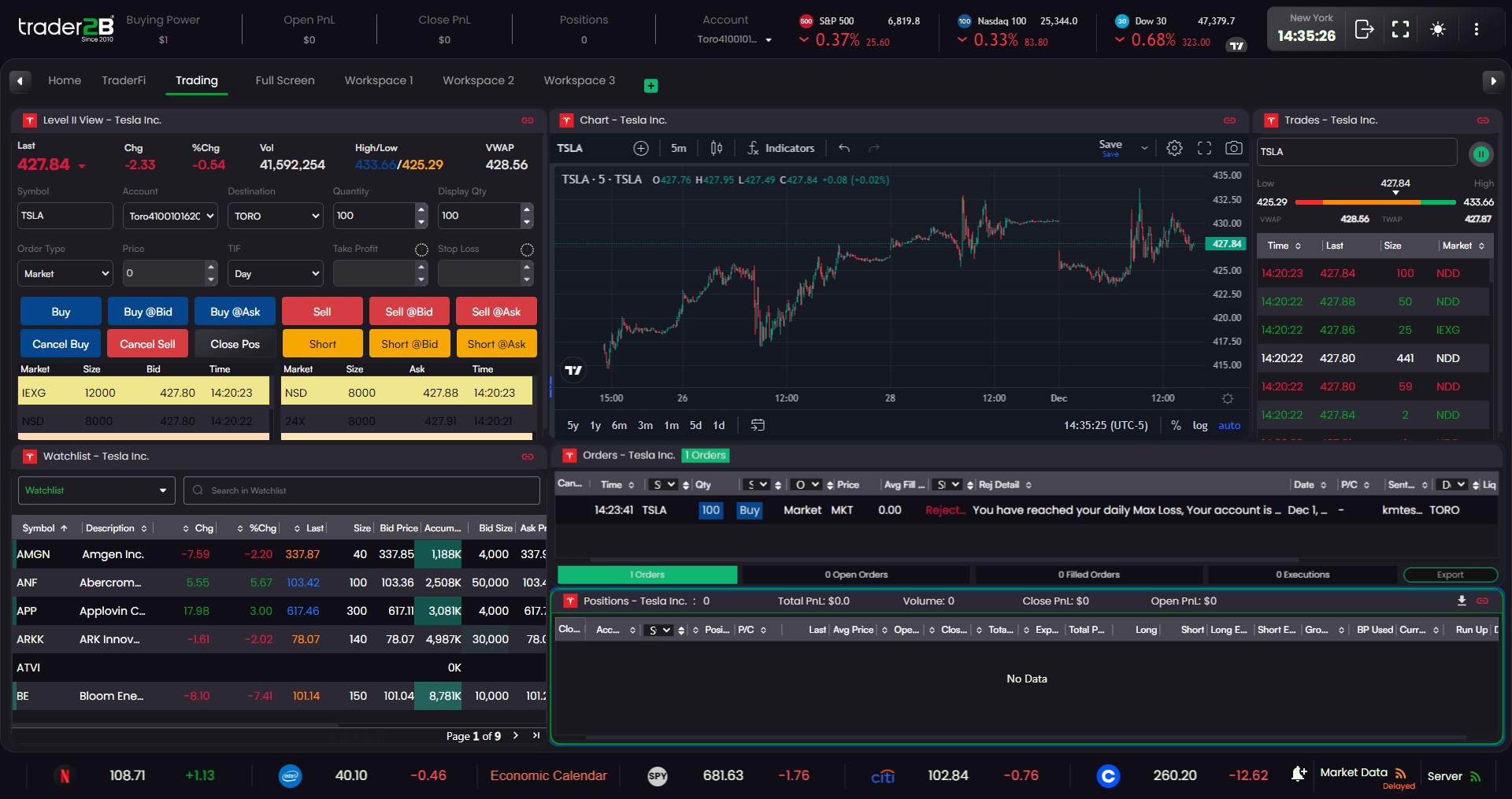This screenshot has height=799, width=1512.
Task: Click the Short @Bid button
Action: click(409, 344)
